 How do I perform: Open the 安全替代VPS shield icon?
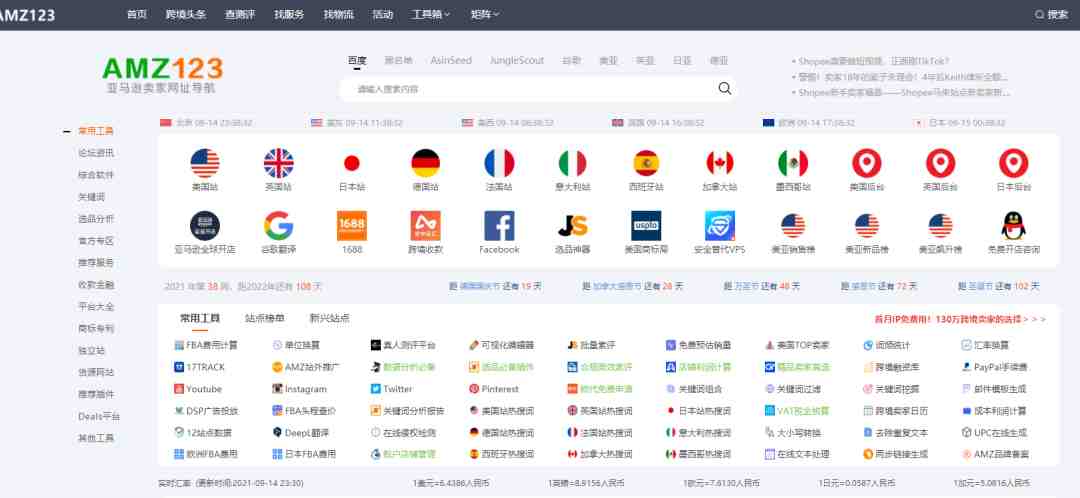720,225
